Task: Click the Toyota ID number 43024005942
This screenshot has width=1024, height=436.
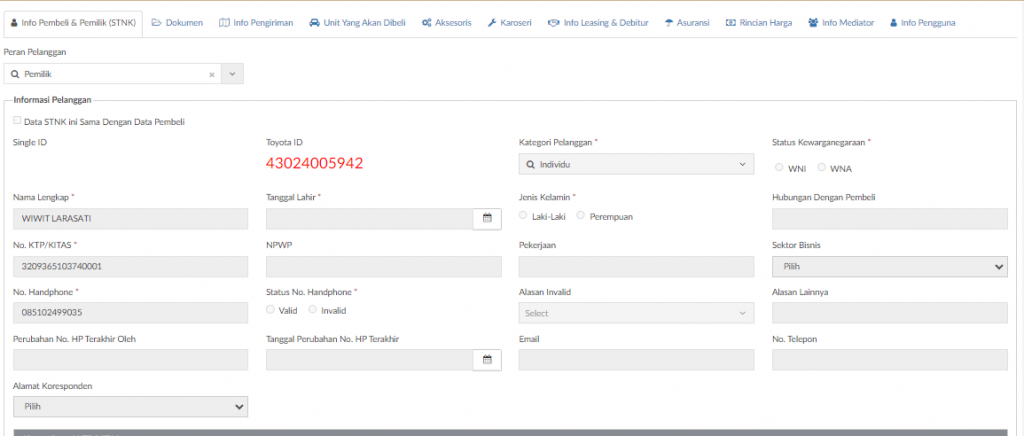Action: (x=315, y=163)
